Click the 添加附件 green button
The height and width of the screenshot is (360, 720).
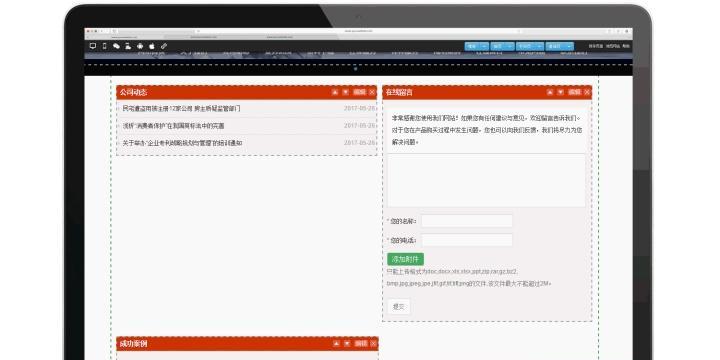405,259
